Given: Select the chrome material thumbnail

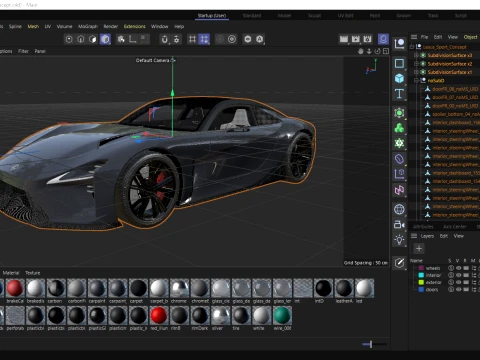Looking at the screenshot, I should 179,288.
